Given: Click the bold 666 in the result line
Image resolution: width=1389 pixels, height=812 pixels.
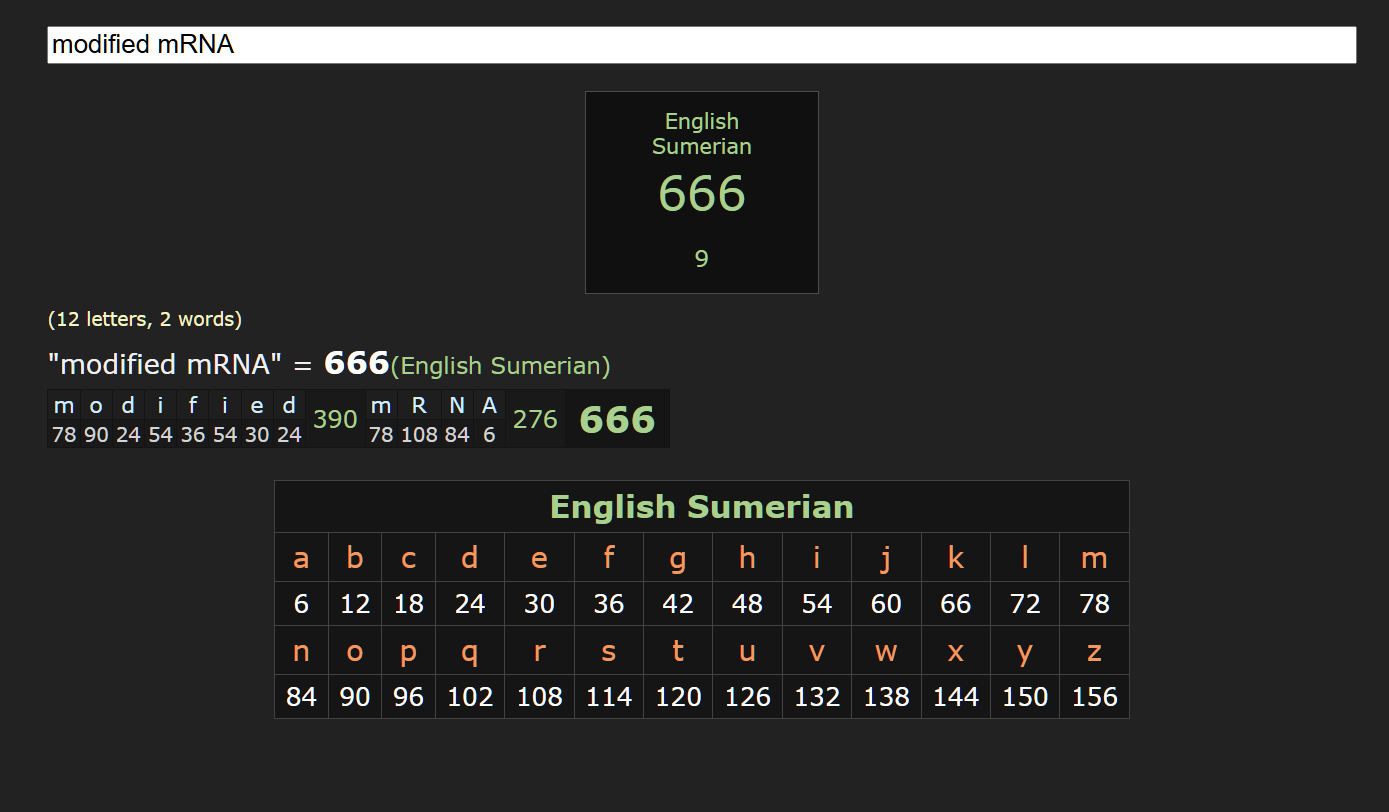Looking at the screenshot, I should click(356, 363).
